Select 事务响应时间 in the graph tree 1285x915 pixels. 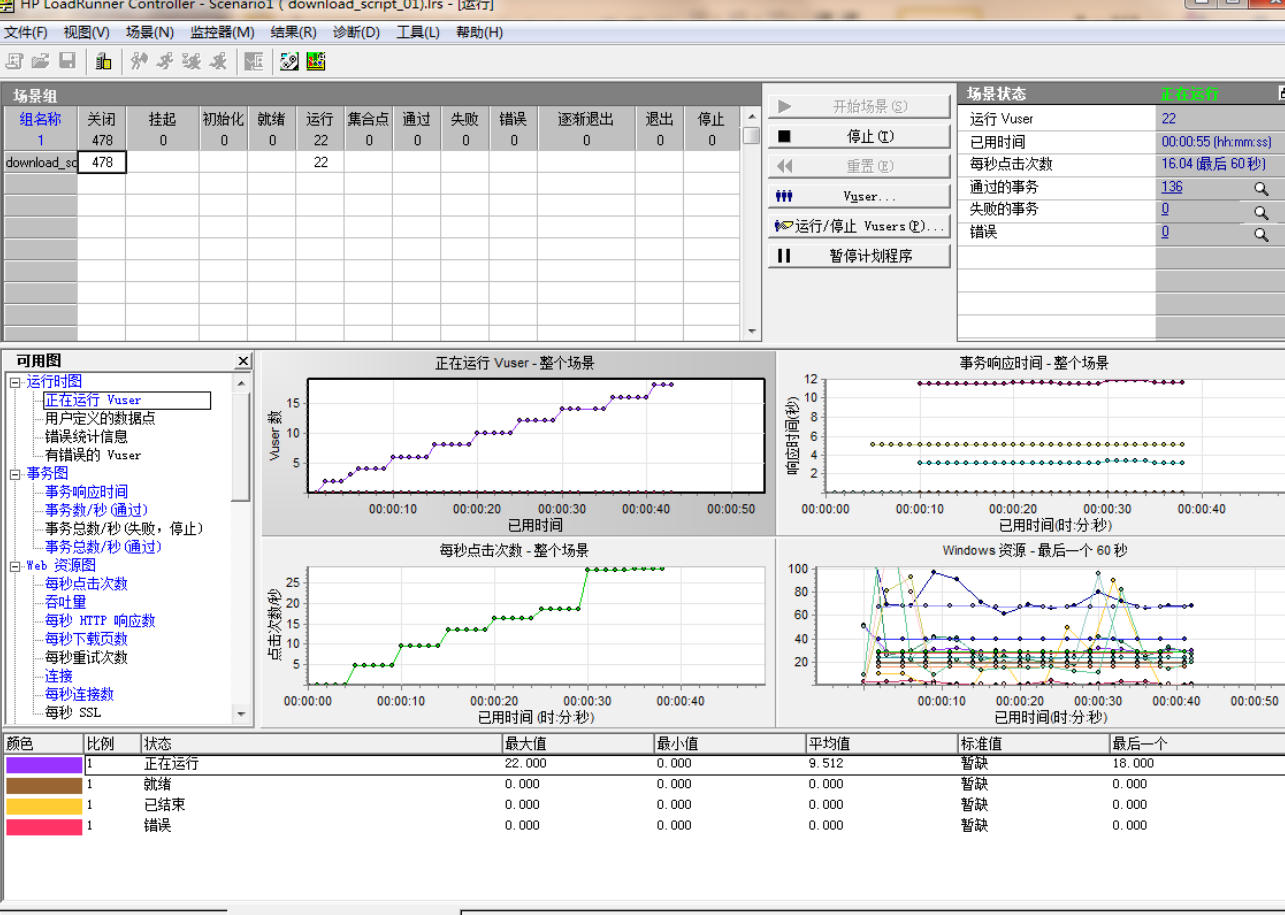click(86, 492)
